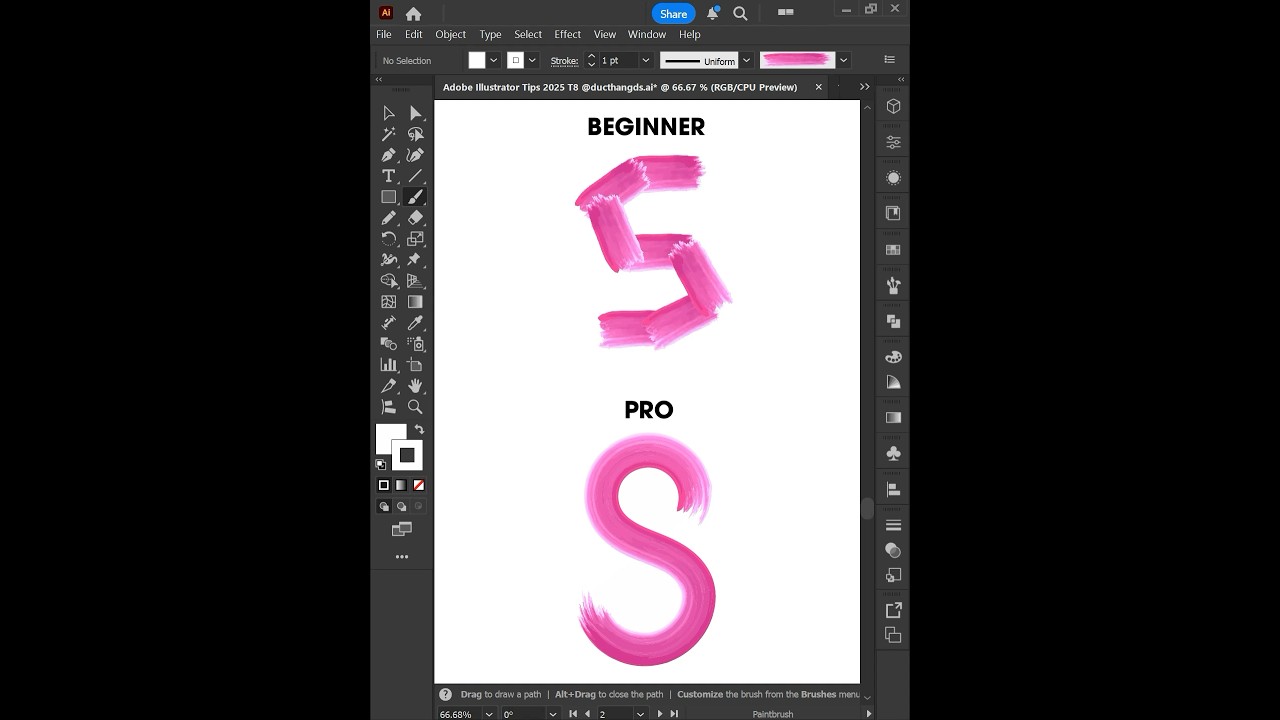Select the Rotate tool
This screenshot has height=720, width=1280.
pyautogui.click(x=389, y=239)
